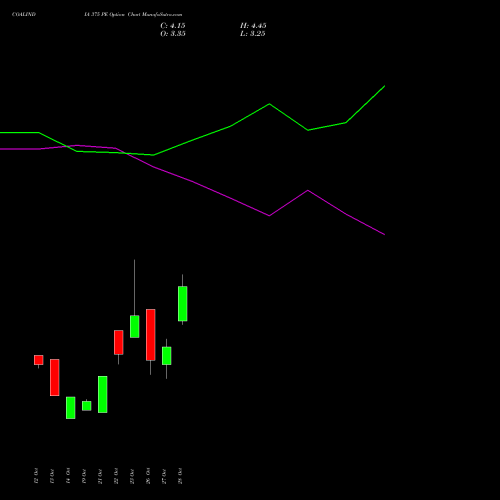This screenshot has height=500, width=500.
Task: Select the 14 Oct date label
Action: [x=68, y=476]
